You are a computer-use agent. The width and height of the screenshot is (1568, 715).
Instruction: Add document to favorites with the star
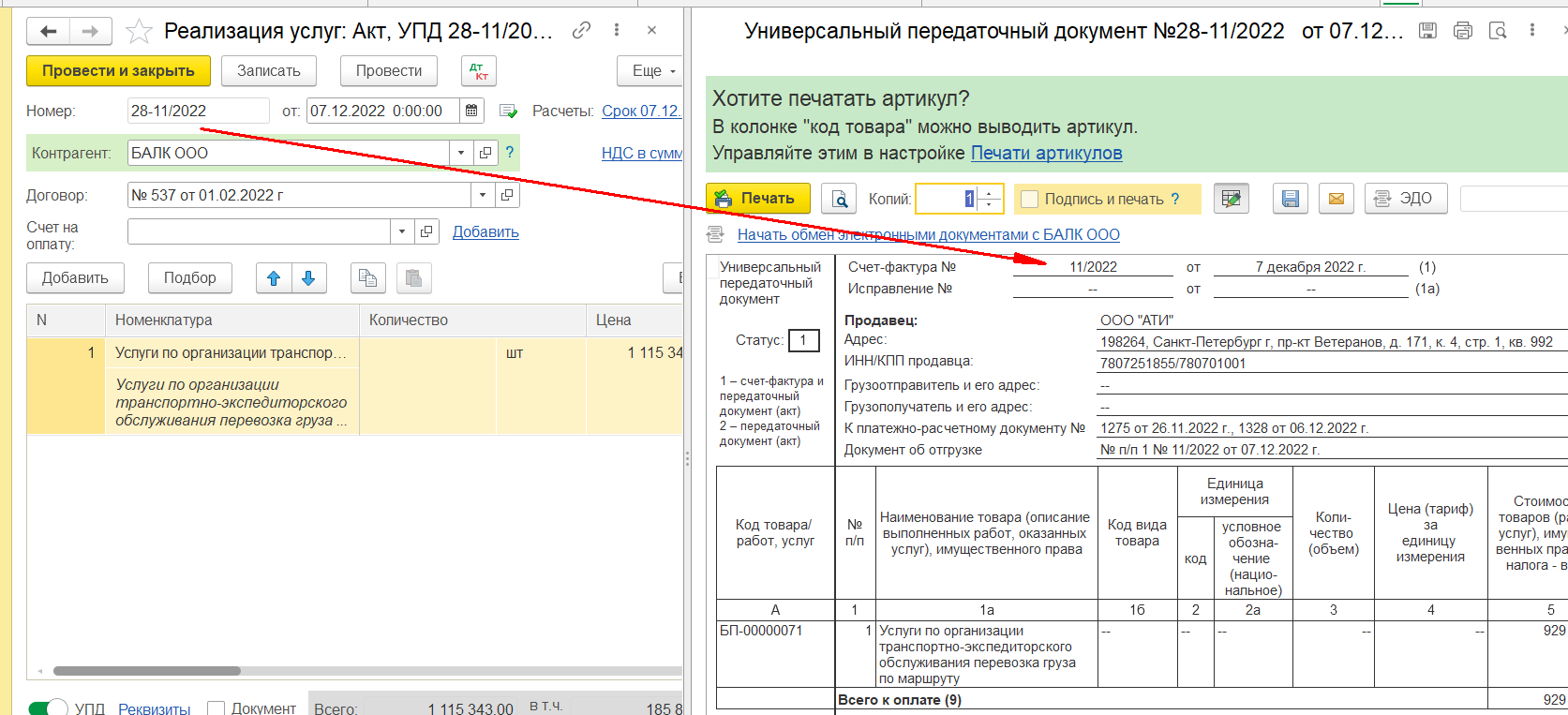(139, 32)
